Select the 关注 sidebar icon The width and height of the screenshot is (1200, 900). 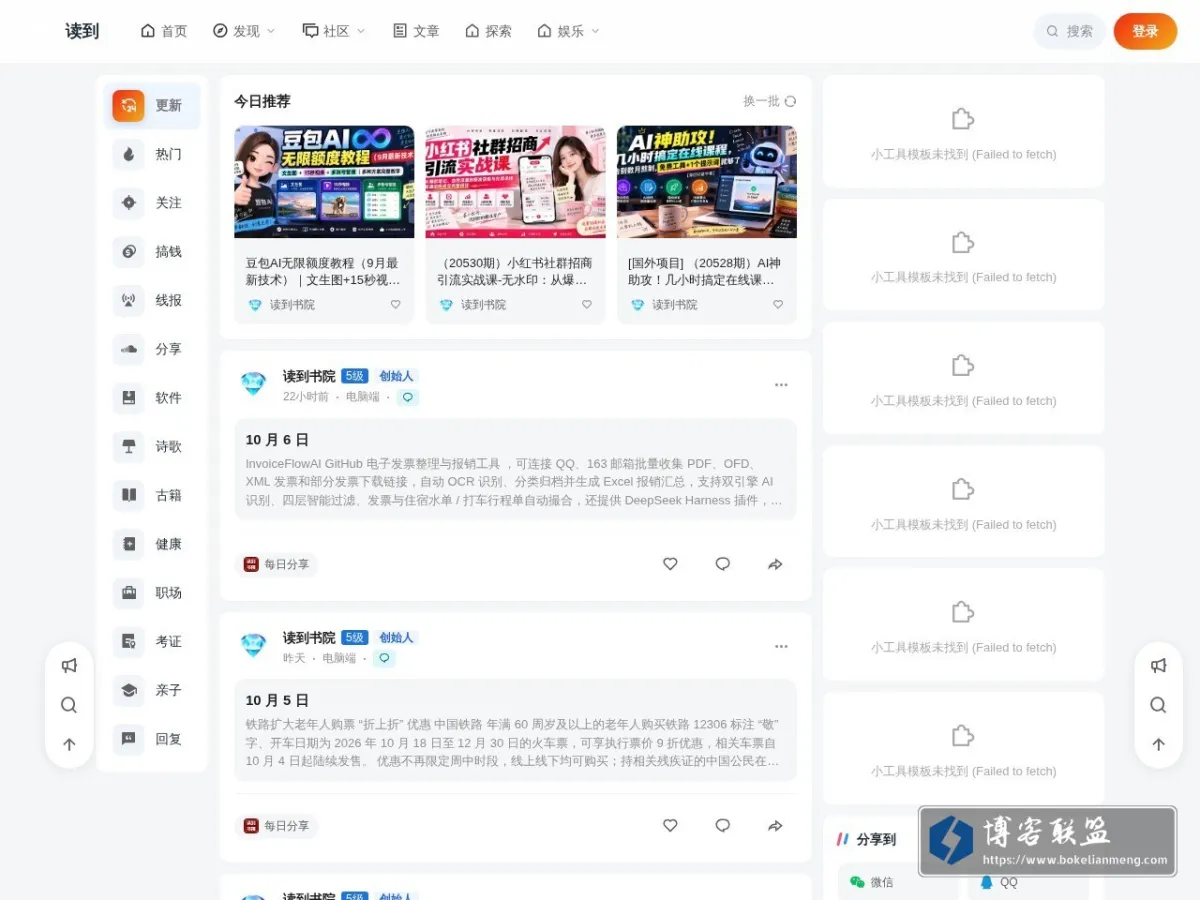pyautogui.click(x=128, y=203)
